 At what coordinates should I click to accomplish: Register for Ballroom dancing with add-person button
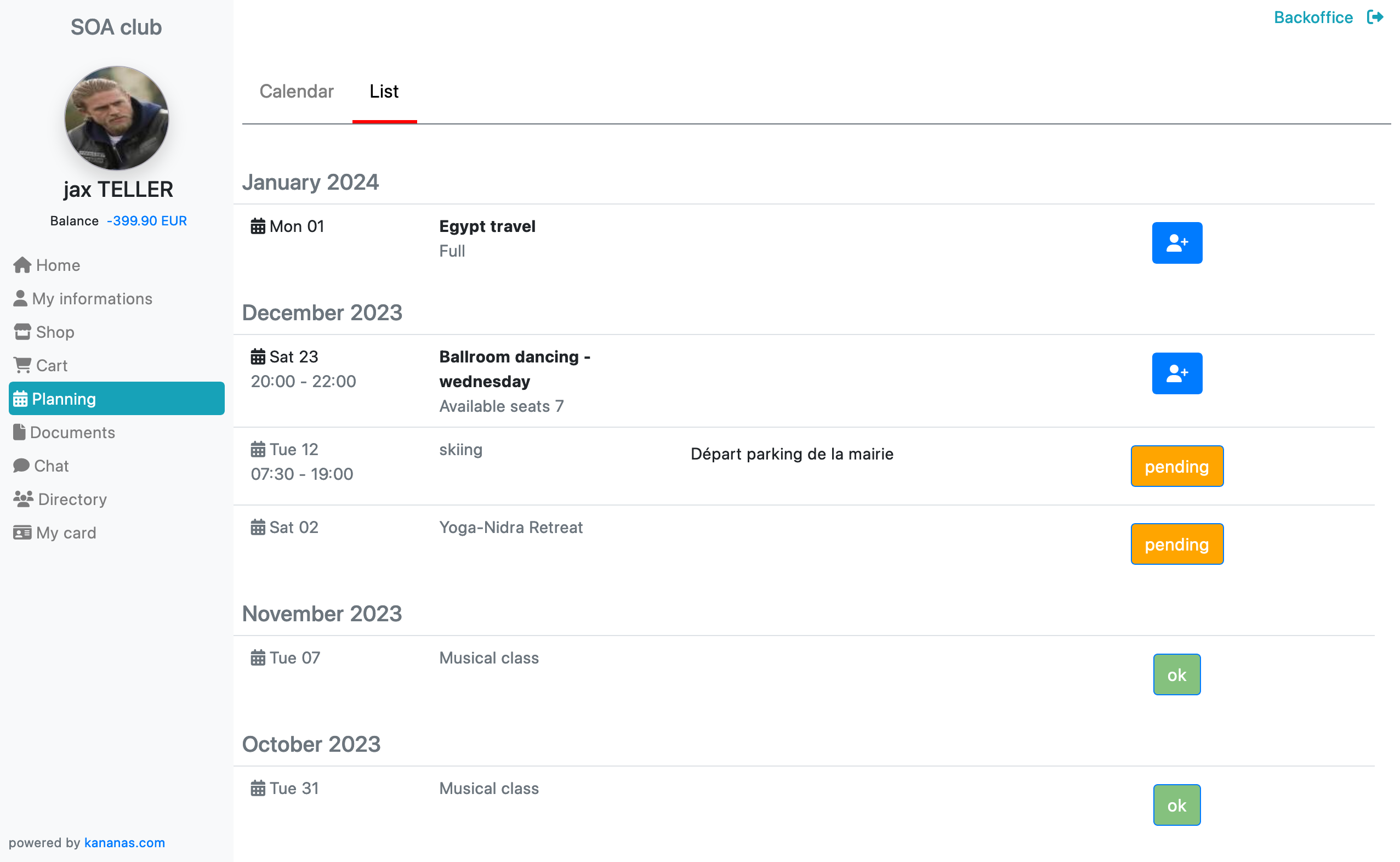[1177, 373]
